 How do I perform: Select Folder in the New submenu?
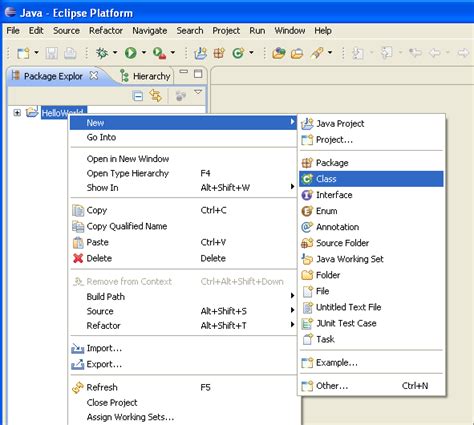pos(371,275)
